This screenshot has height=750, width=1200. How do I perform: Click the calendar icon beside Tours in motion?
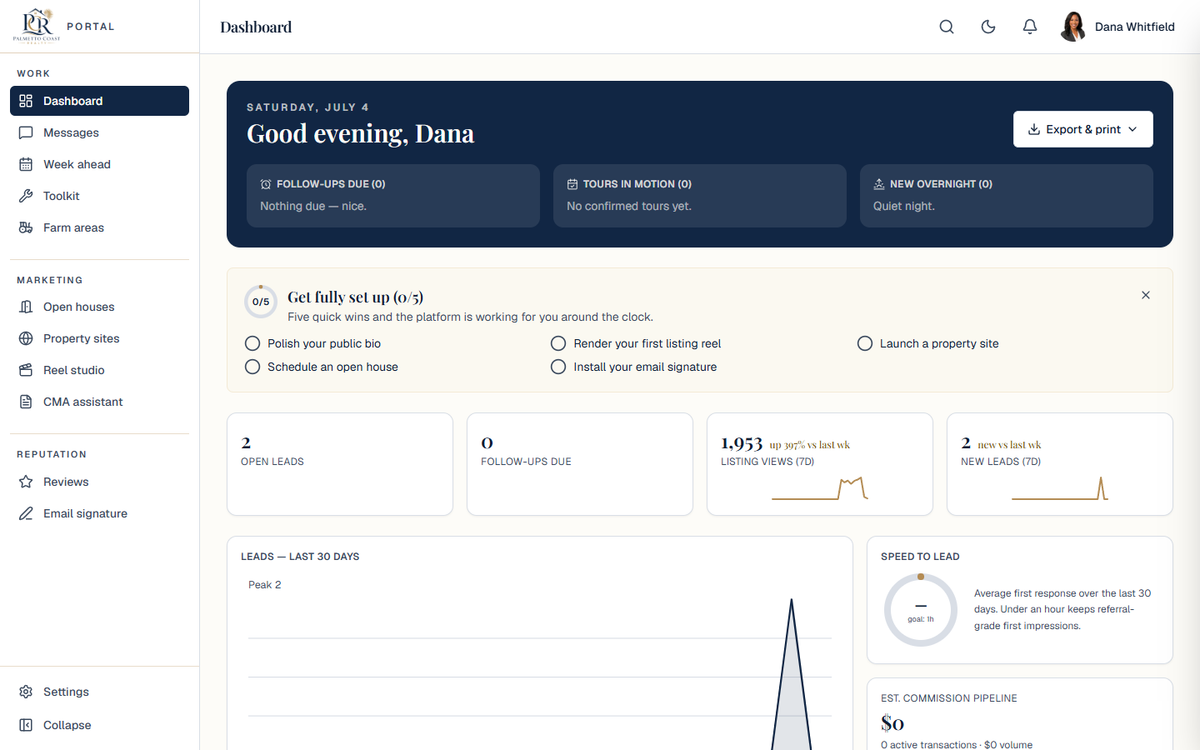click(x=572, y=184)
